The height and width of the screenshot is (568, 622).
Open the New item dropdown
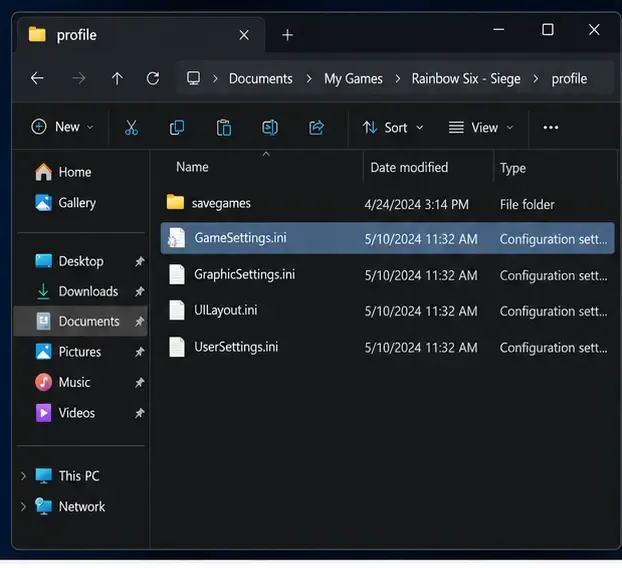62,127
